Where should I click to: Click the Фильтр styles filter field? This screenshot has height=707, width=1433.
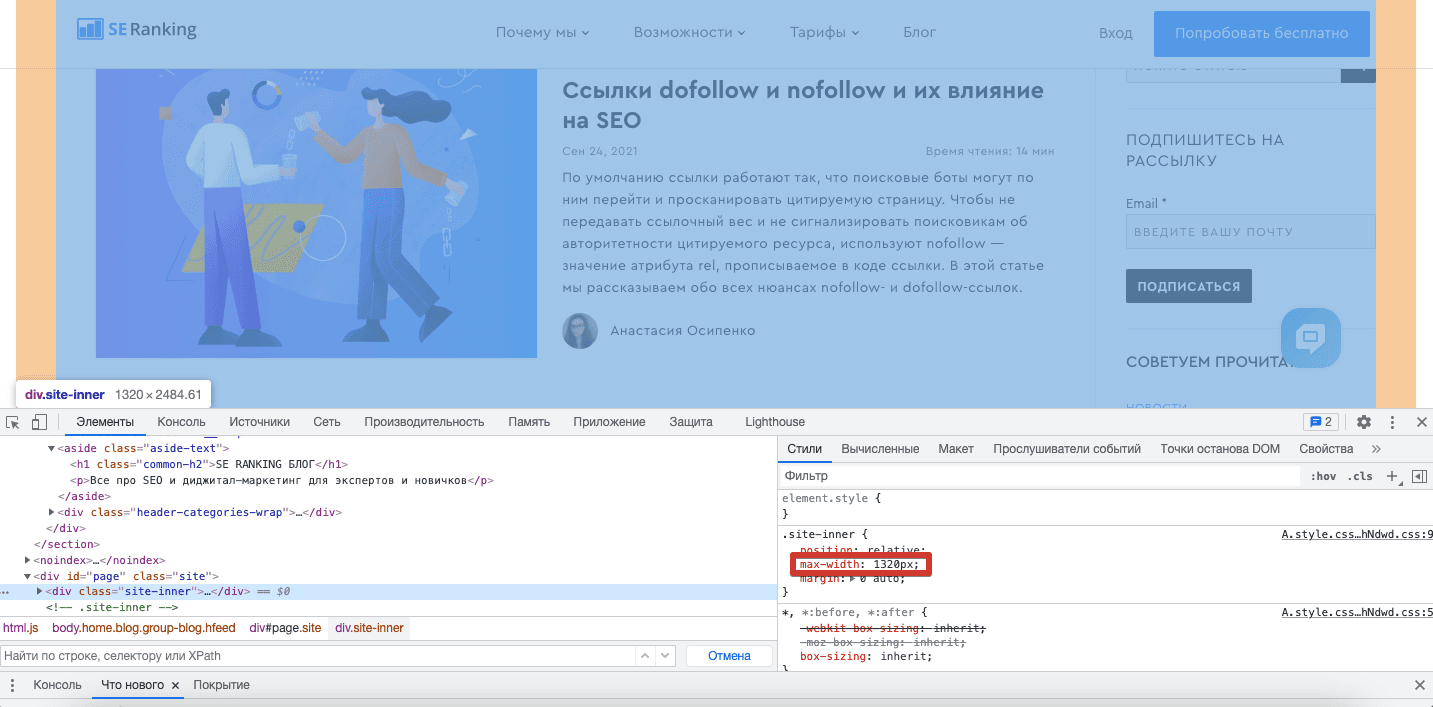click(1040, 477)
